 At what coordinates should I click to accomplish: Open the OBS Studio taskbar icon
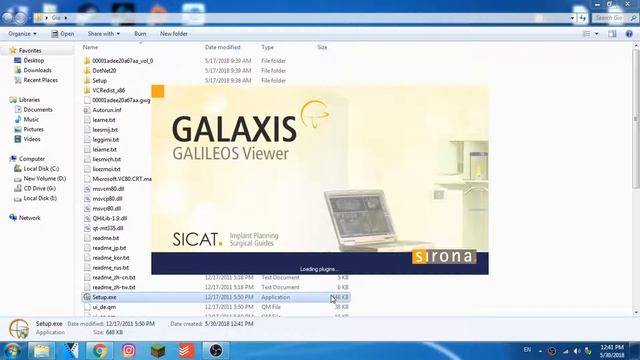(x=216, y=351)
